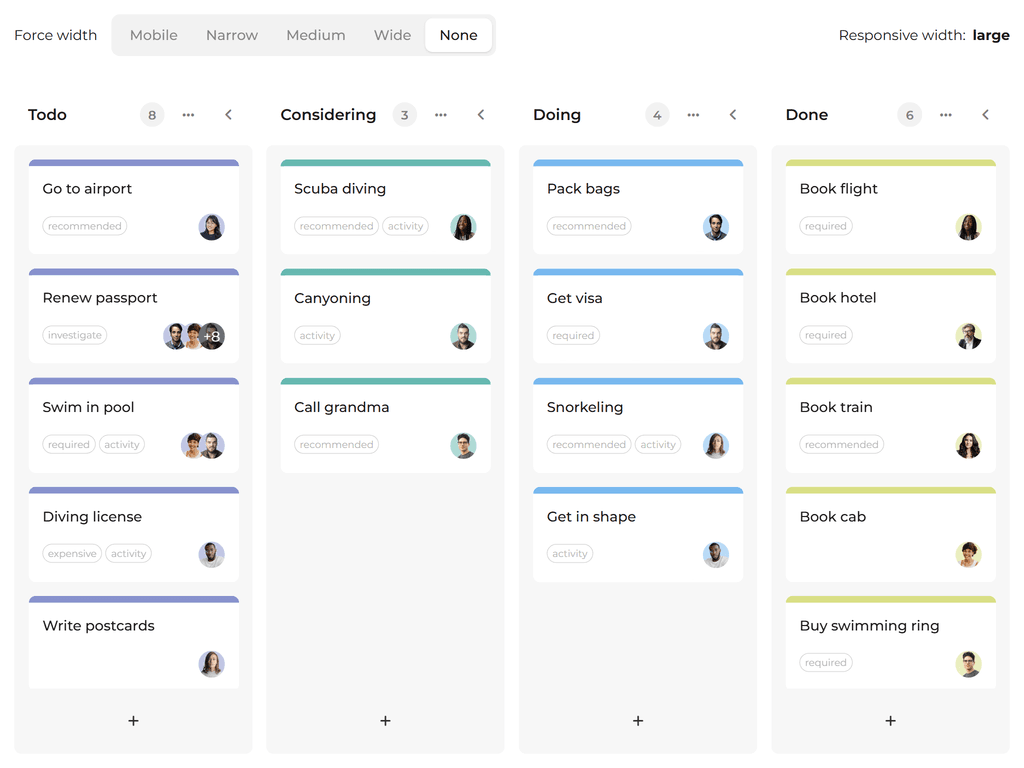Viewport: 1024px width, 768px height.
Task: Collapse the Doing column
Action: [733, 115]
